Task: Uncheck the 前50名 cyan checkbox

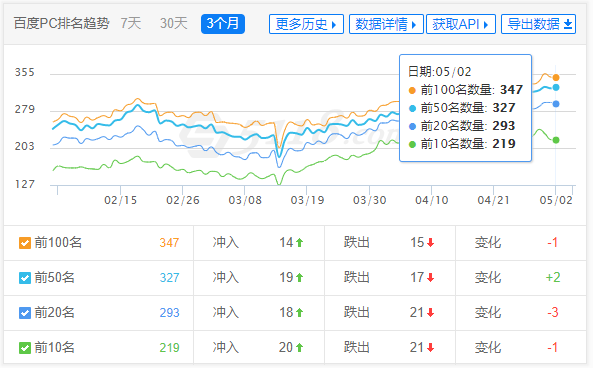Action: 25,278
